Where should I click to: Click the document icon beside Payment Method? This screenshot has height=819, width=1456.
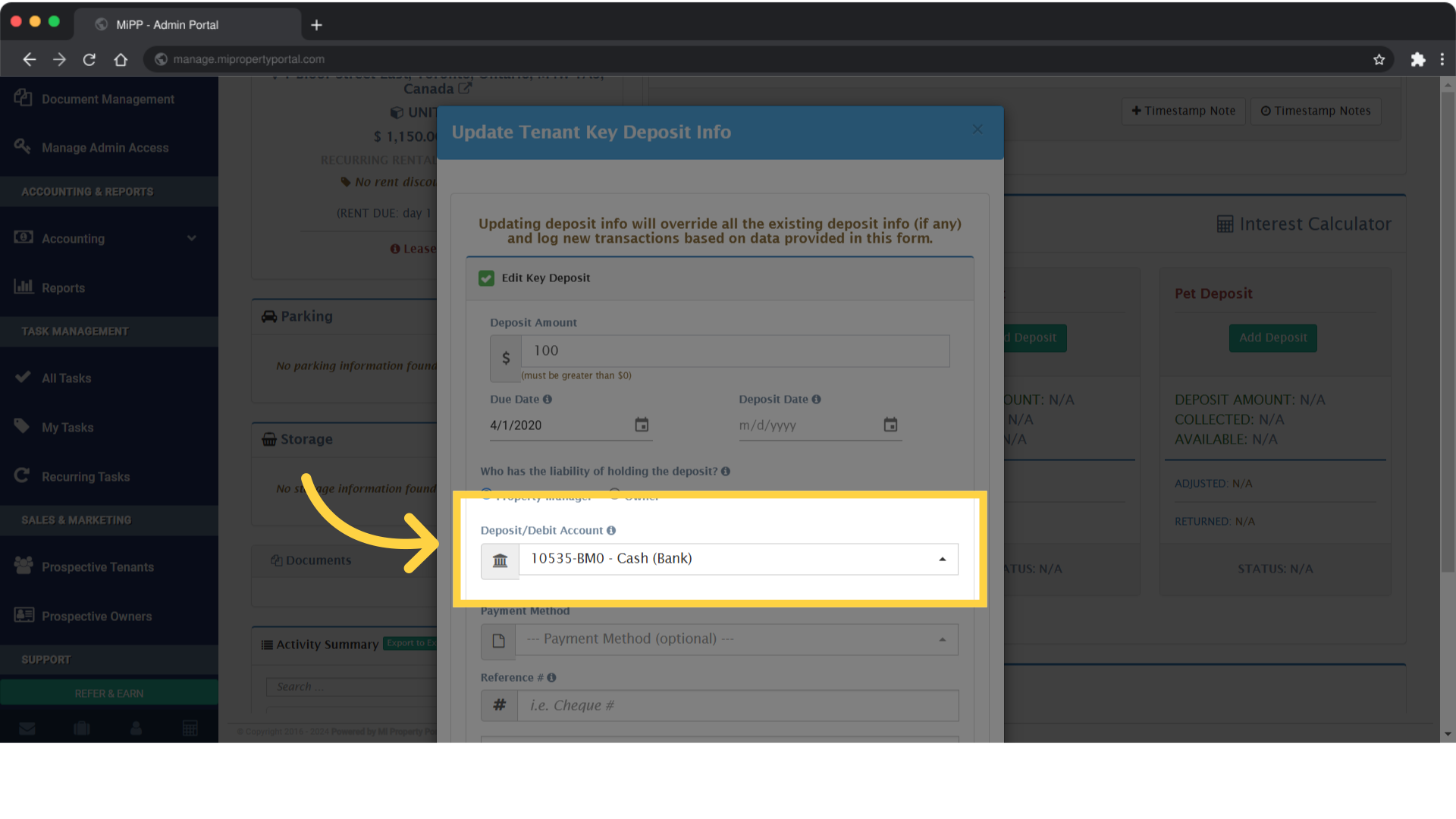click(498, 641)
